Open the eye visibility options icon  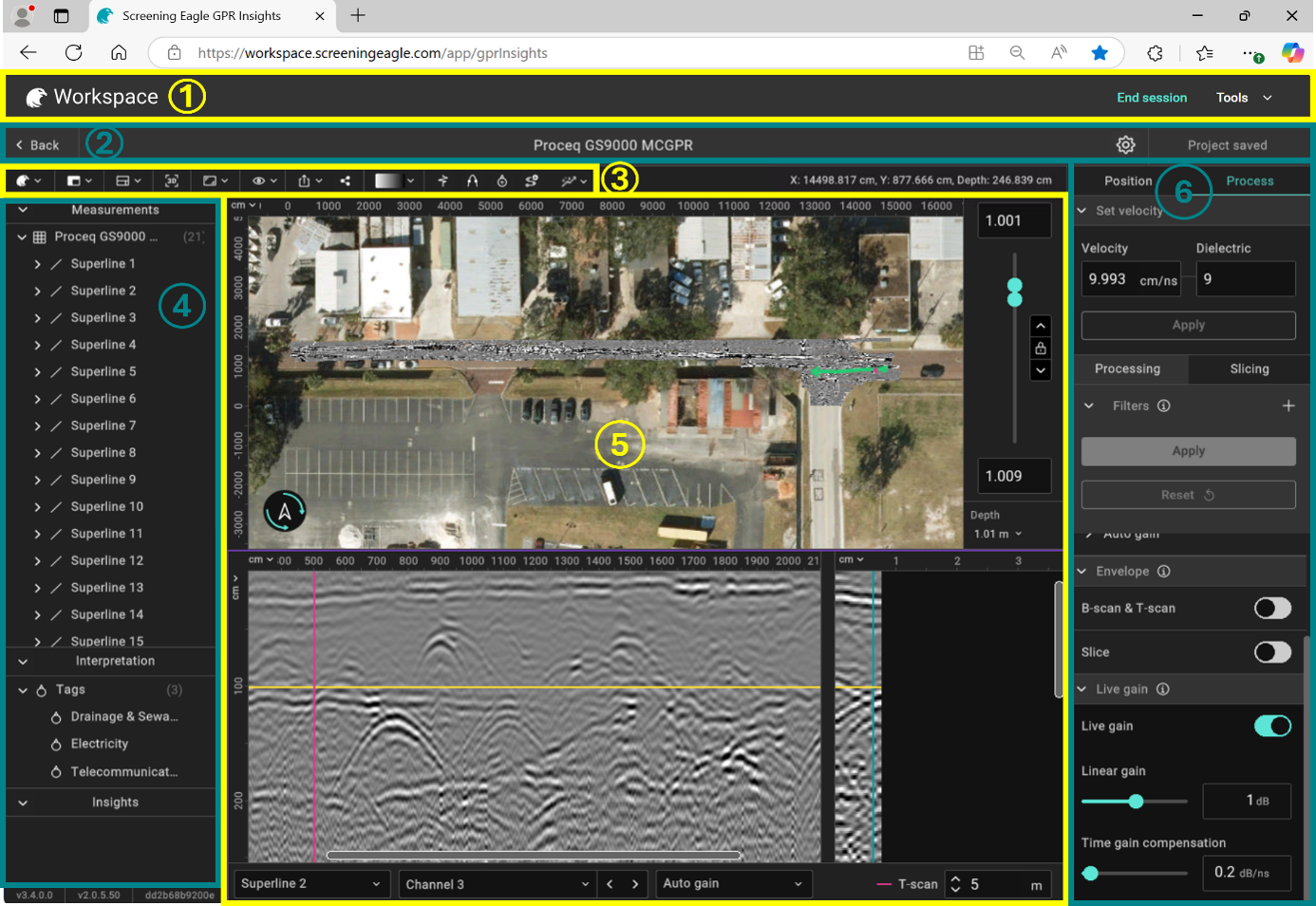coord(264,180)
